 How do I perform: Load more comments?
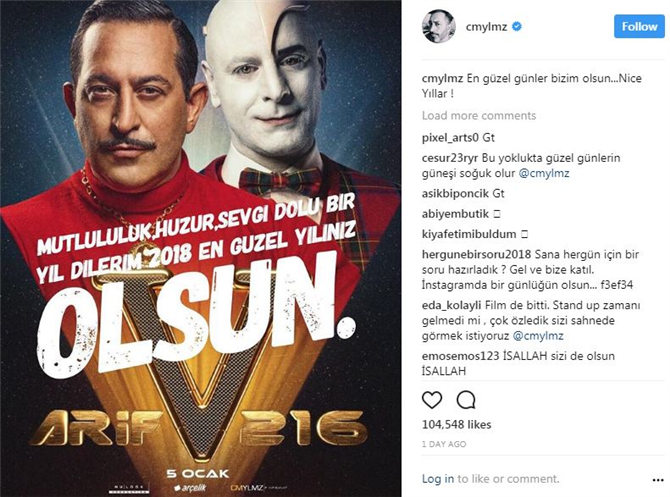(479, 116)
